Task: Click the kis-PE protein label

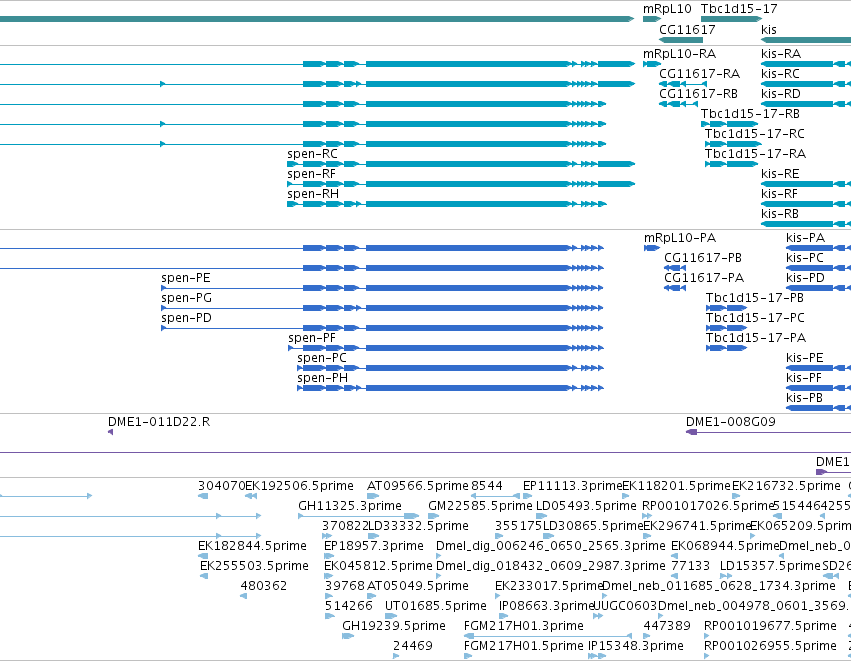Action: [804, 358]
